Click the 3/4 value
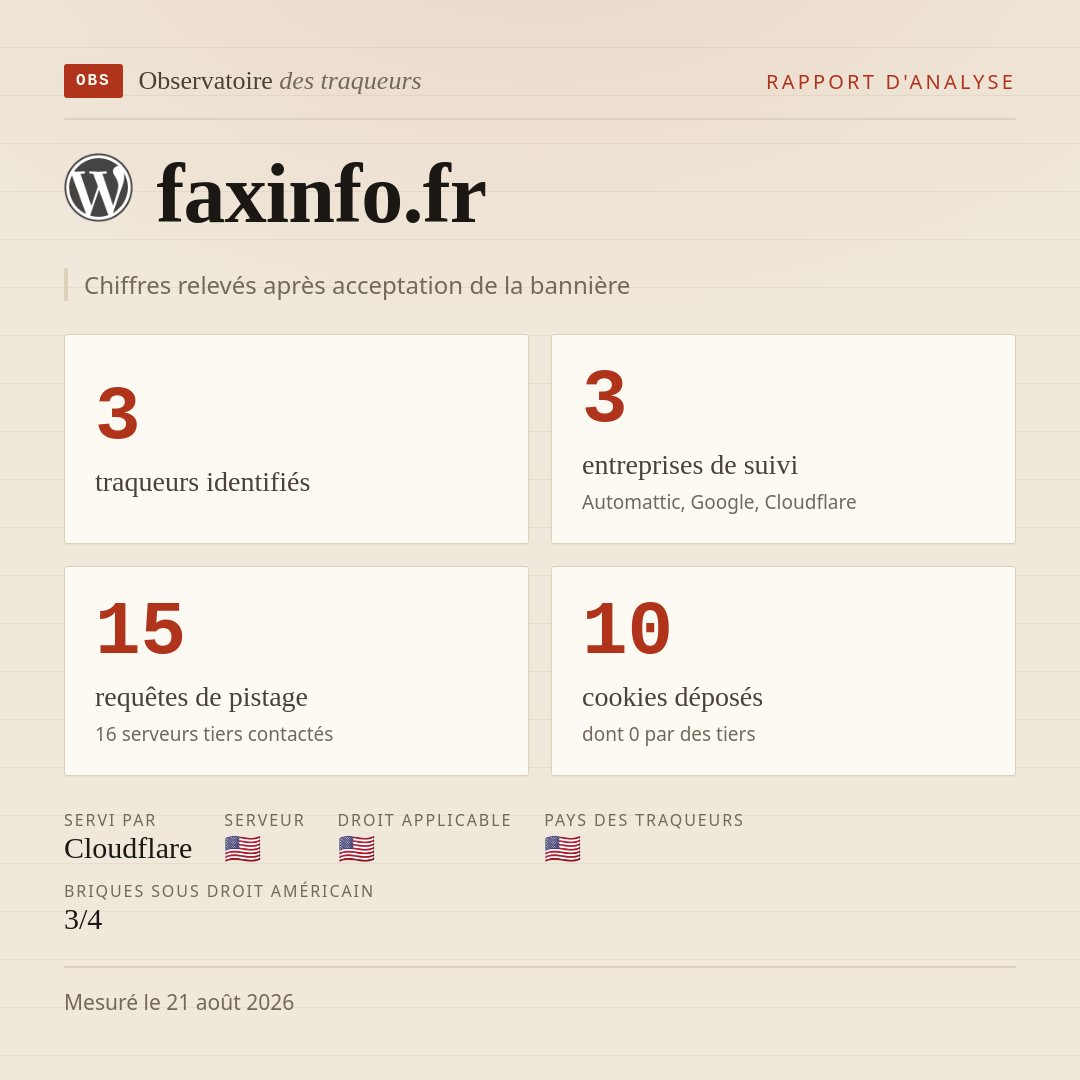 pyautogui.click(x=83, y=920)
